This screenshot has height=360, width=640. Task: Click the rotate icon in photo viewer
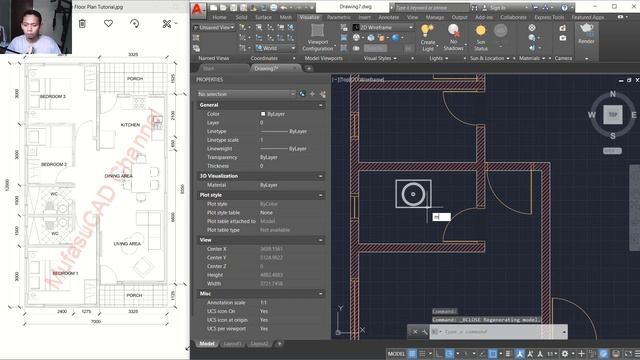coord(134,24)
